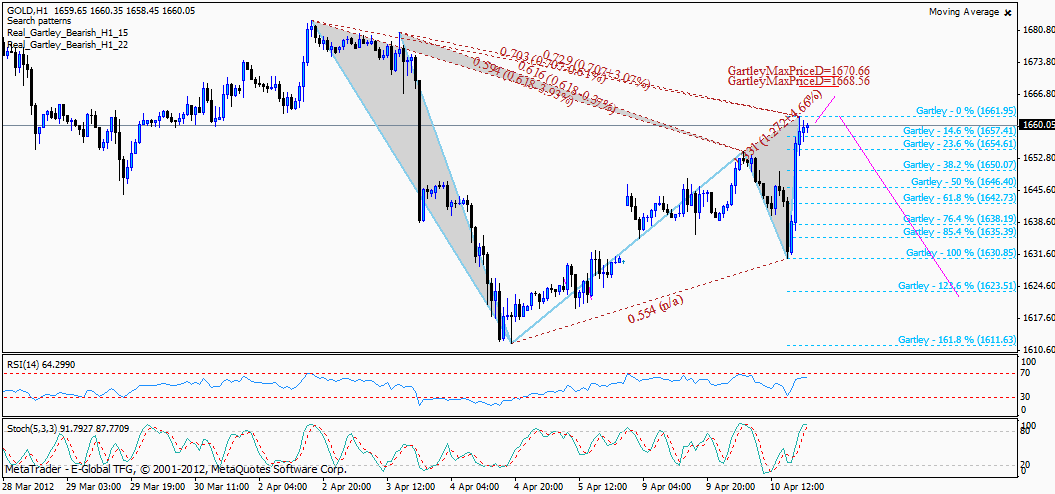Click the 1645.80 price scale label

coord(1038,189)
